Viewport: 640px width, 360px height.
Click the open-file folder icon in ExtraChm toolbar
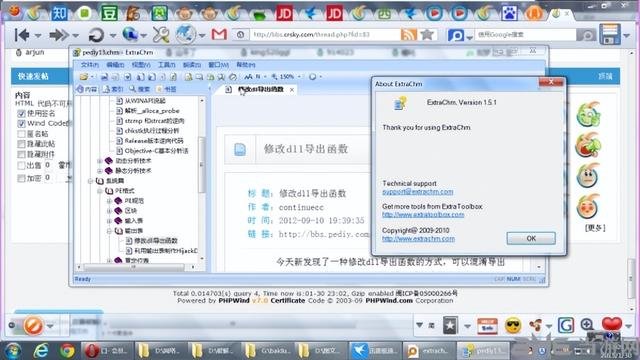[x=84, y=77]
